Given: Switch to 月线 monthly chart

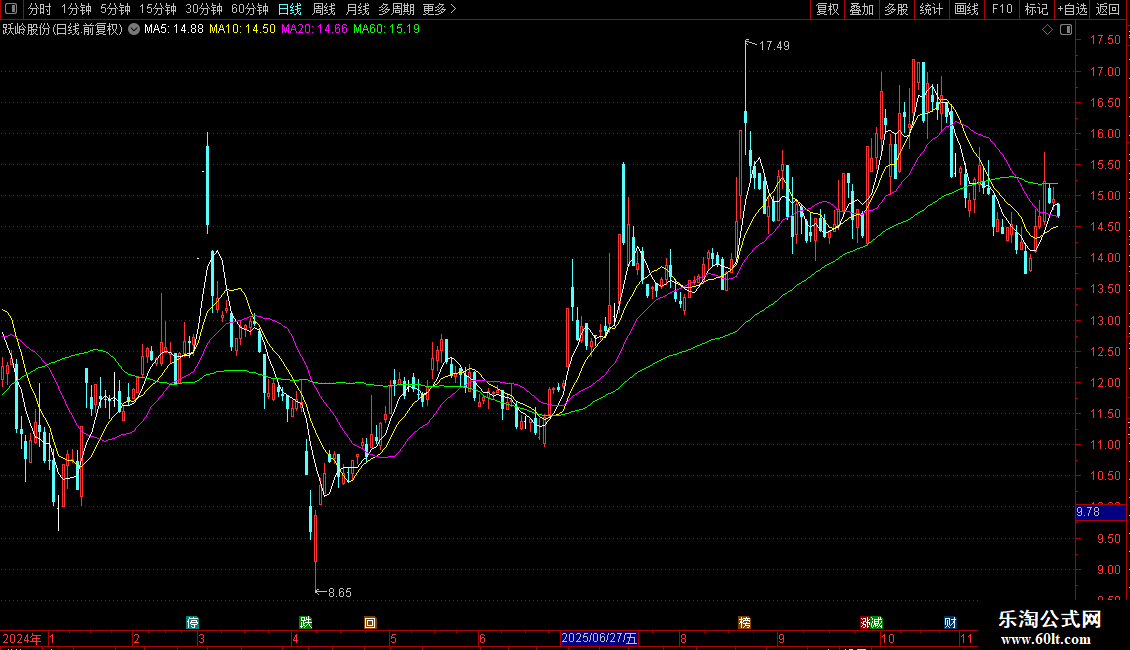Looking at the screenshot, I should [x=357, y=9].
